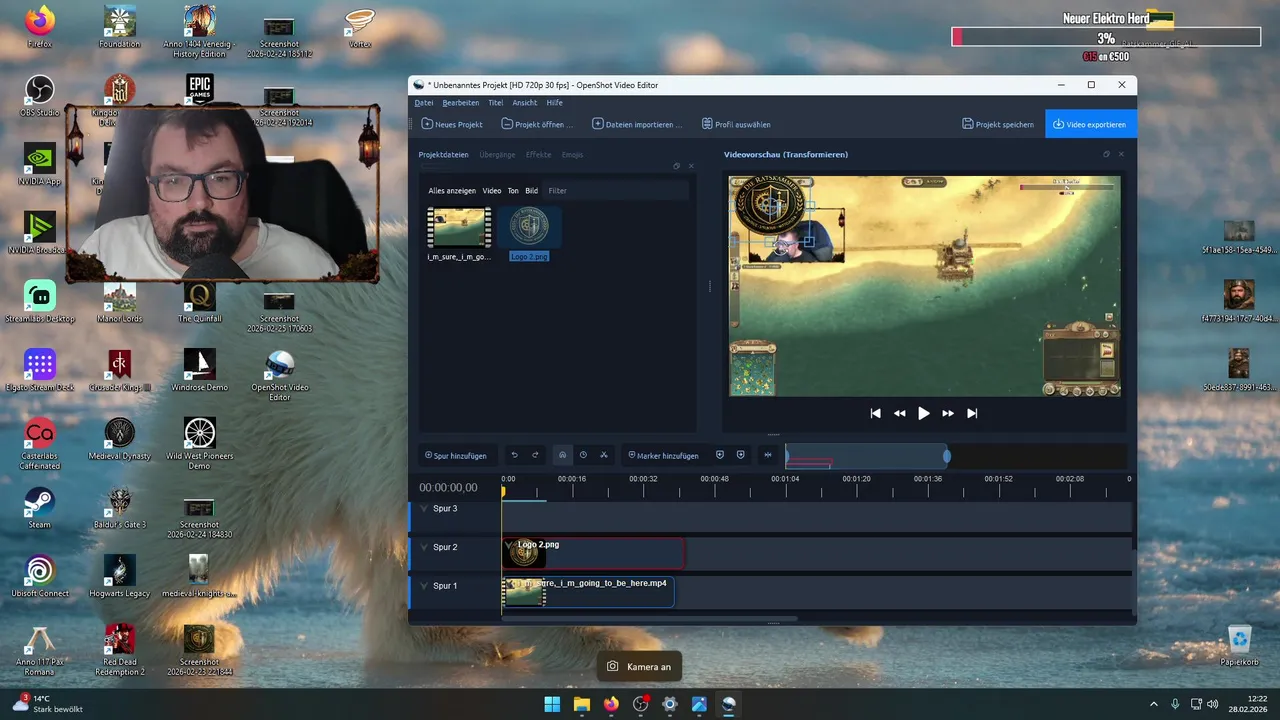
Task: Toggle the razor cut tool
Action: click(604, 455)
